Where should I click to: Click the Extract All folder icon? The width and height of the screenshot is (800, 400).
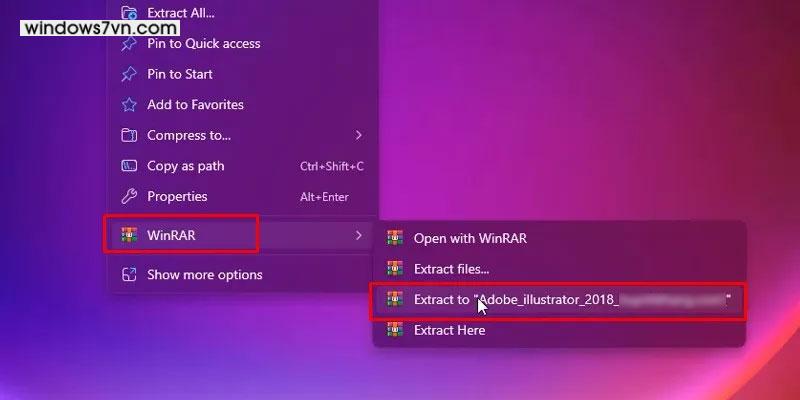[x=129, y=12]
